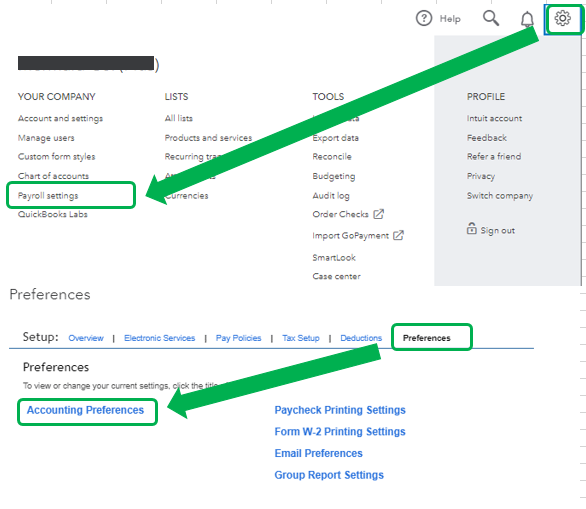
Task: Go to Chart of accounts
Action: [x=53, y=176]
